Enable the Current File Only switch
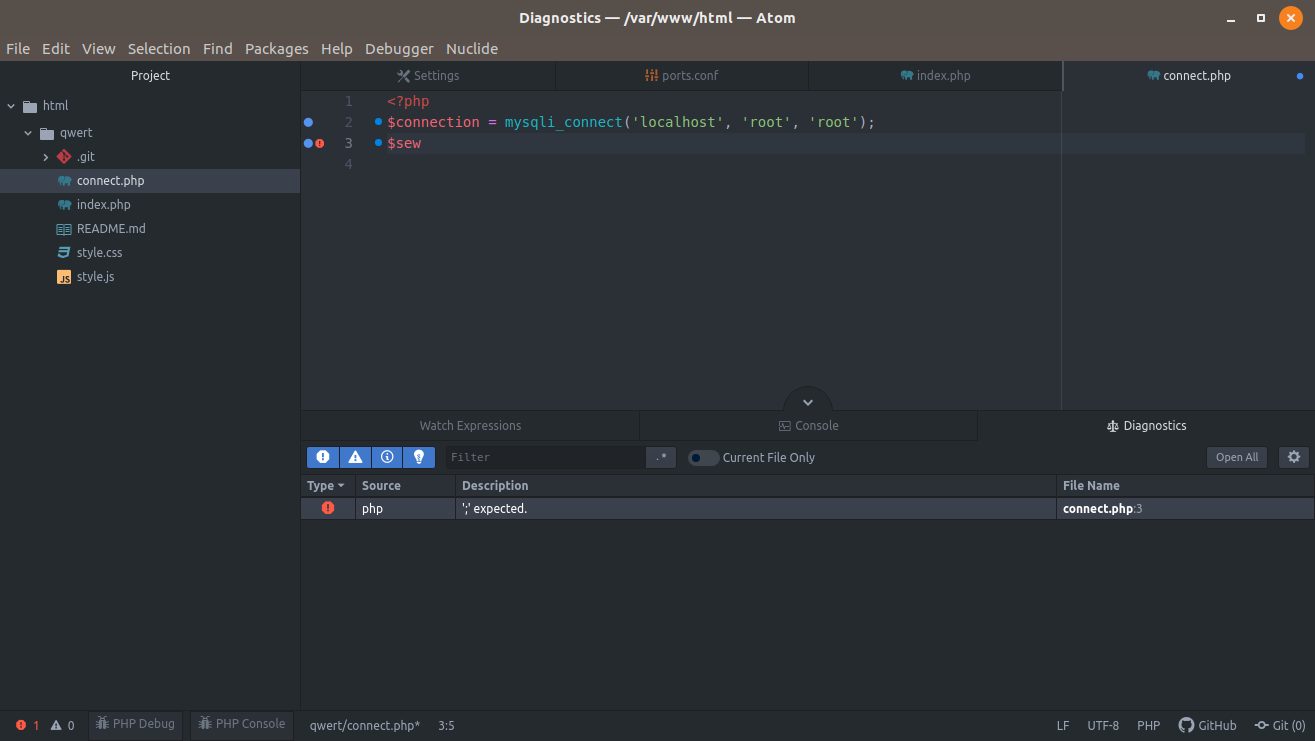 click(x=704, y=458)
